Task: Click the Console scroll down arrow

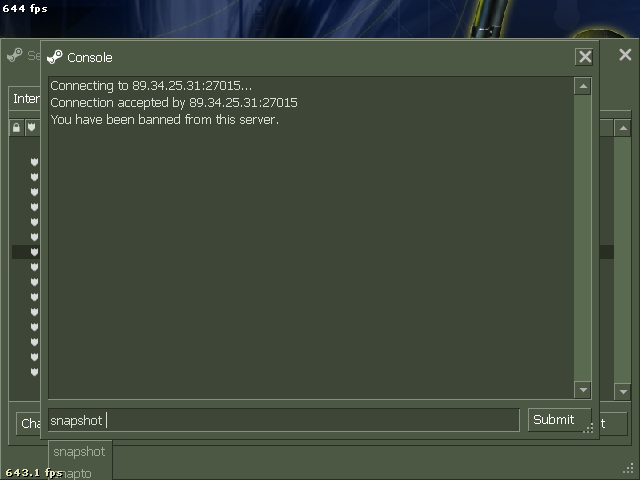Action: 583,390
